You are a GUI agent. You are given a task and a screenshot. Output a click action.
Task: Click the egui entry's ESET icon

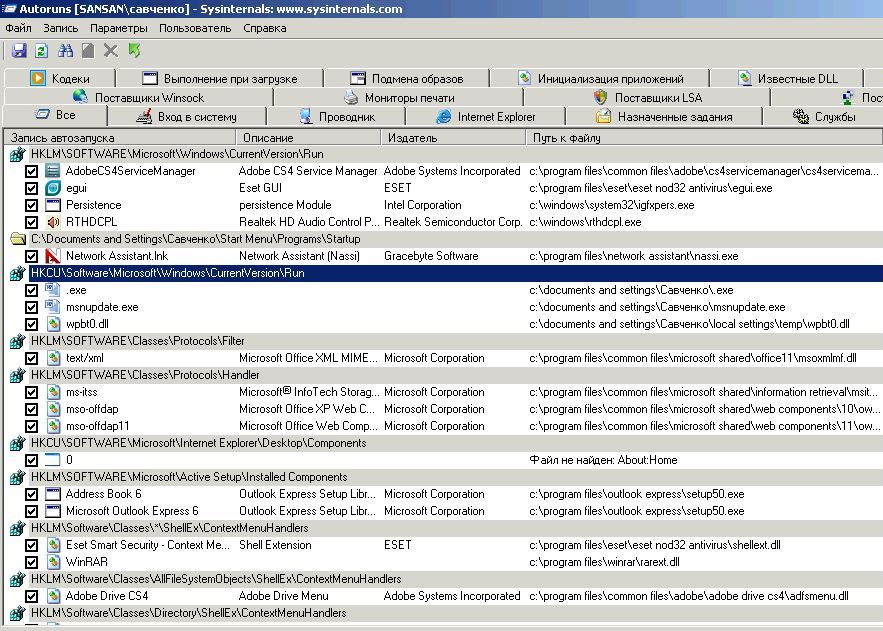click(x=53, y=188)
